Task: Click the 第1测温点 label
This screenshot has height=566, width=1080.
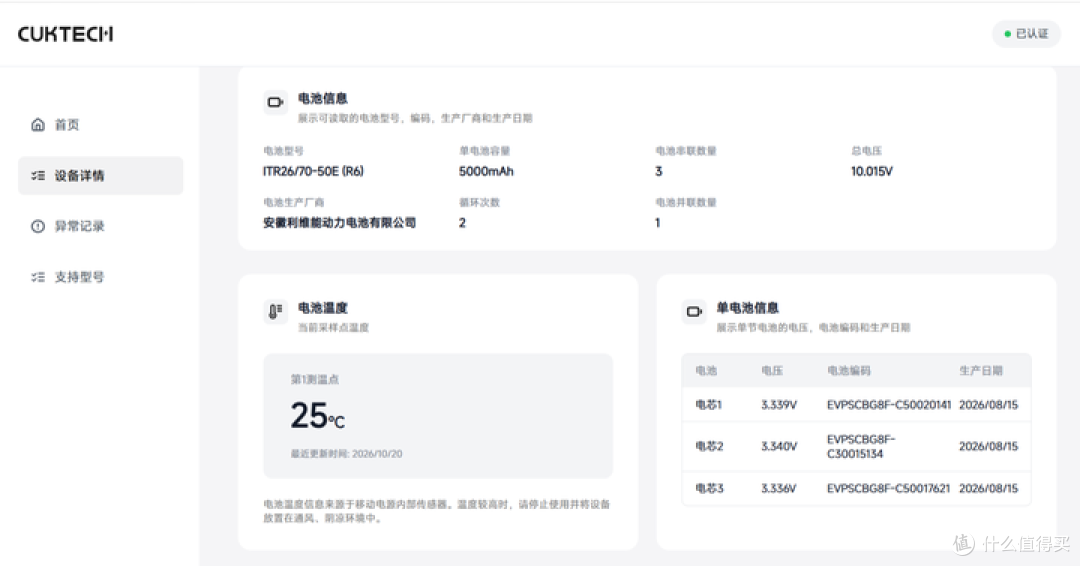Action: pyautogui.click(x=315, y=379)
